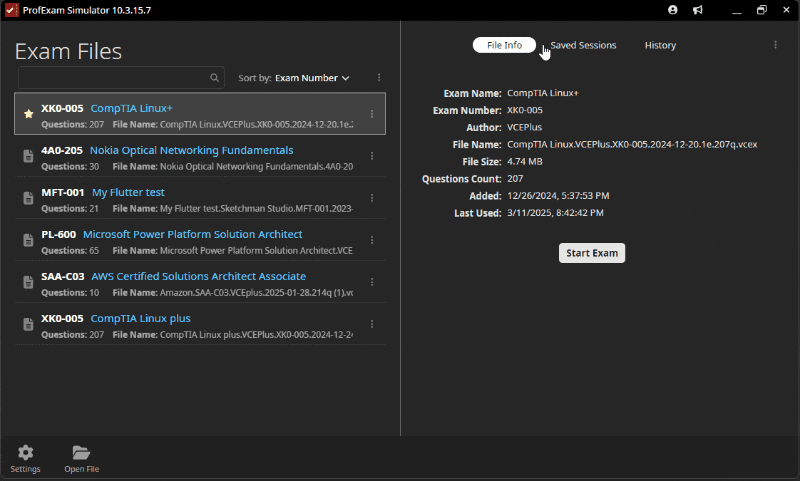The image size is (800, 481).
Task: Open the details panel three-dot menu
Action: point(776,45)
